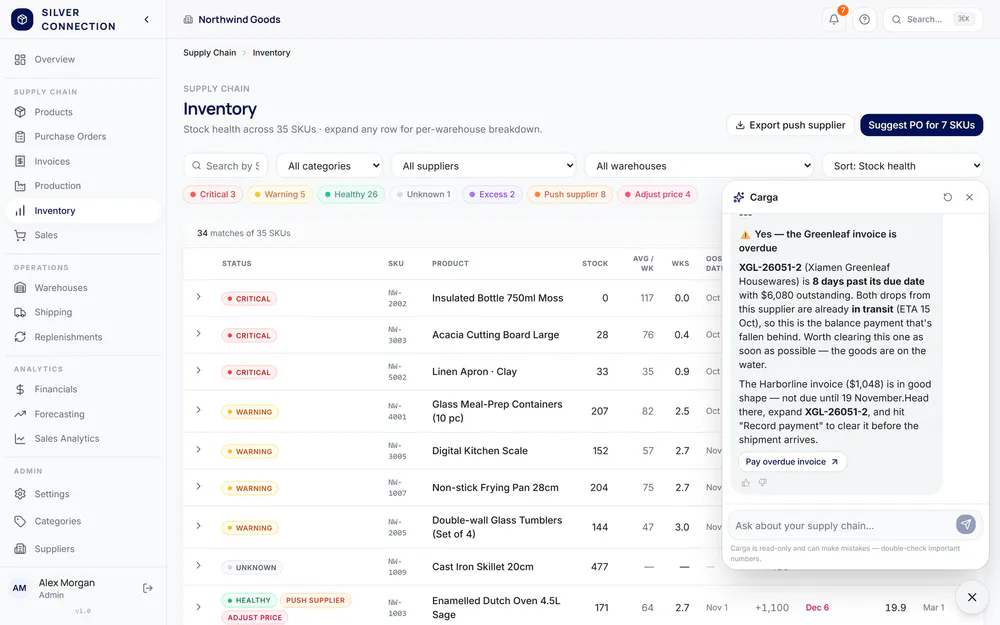
Task: Focus the inventory Search by SKU field
Action: click(x=226, y=166)
